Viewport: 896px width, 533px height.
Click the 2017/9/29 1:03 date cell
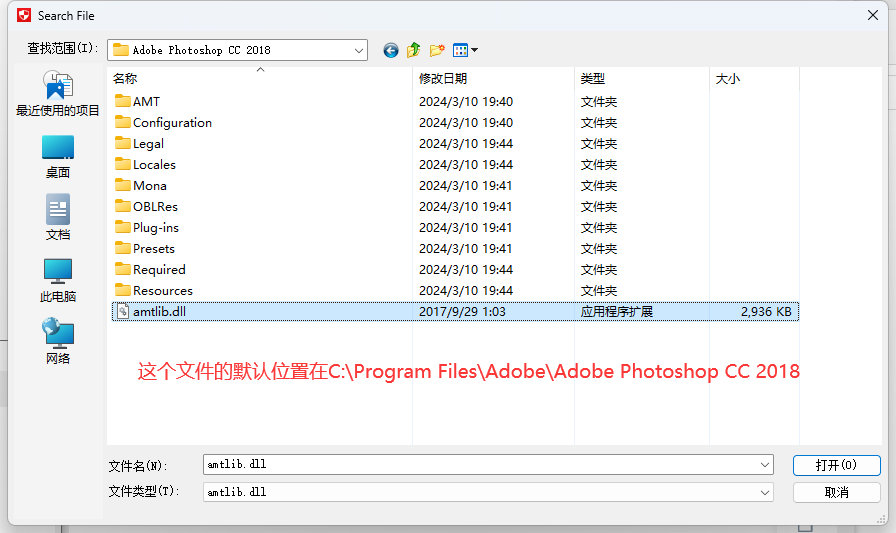(x=462, y=311)
